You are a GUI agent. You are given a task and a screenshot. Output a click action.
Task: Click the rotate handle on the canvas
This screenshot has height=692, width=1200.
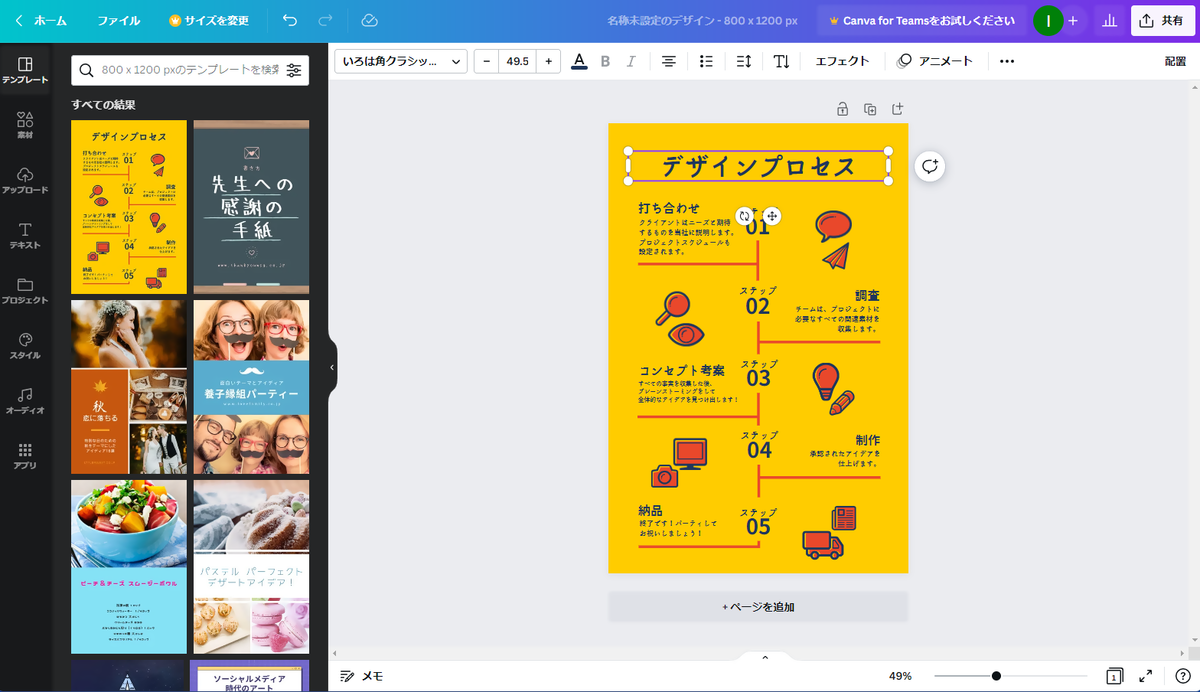pos(744,216)
